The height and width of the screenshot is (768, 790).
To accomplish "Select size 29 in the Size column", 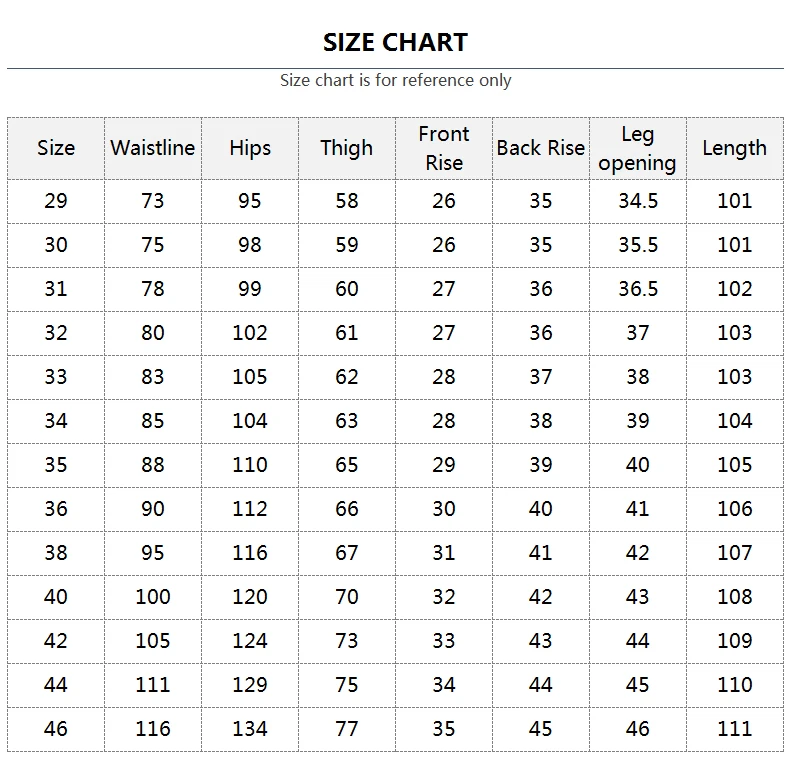I will (56, 201).
